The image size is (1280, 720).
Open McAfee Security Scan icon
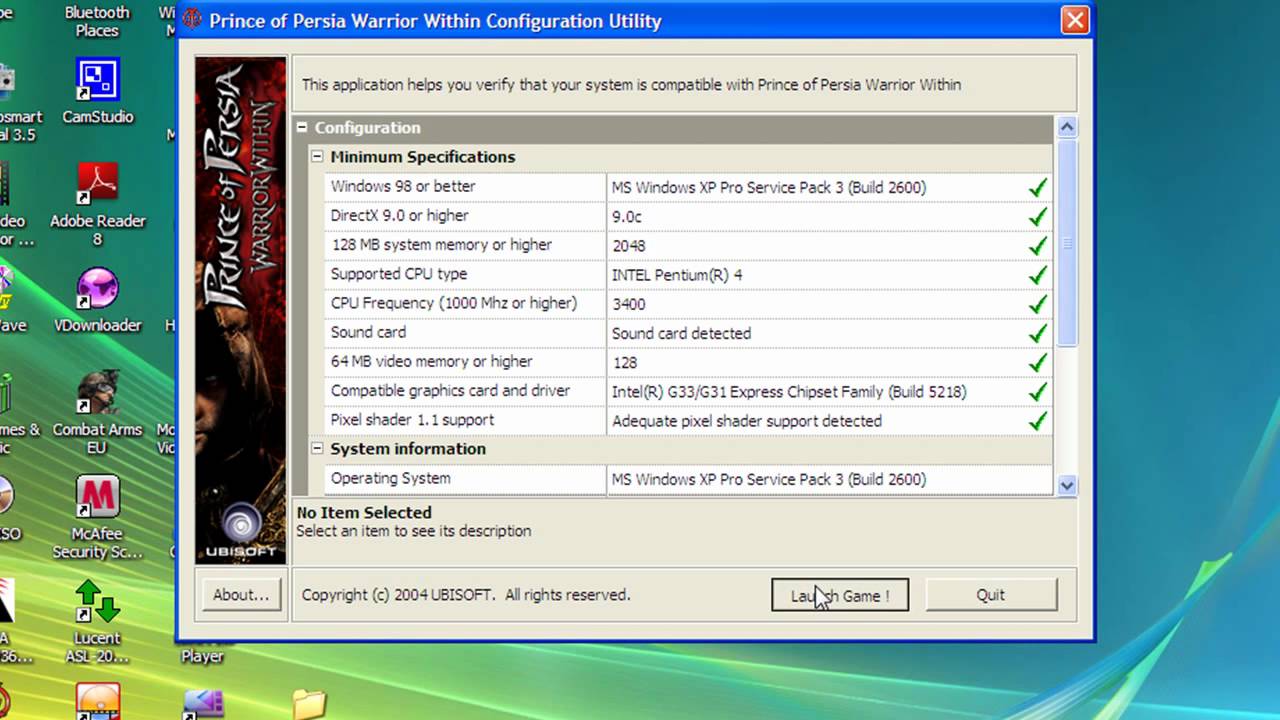tap(98, 500)
